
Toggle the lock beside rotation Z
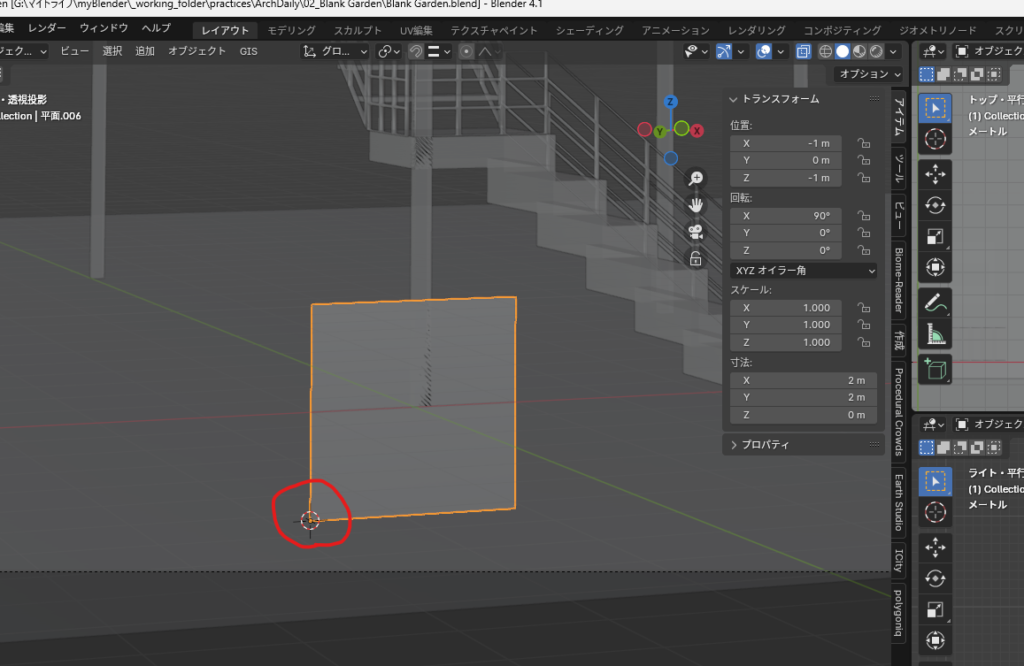point(862,250)
